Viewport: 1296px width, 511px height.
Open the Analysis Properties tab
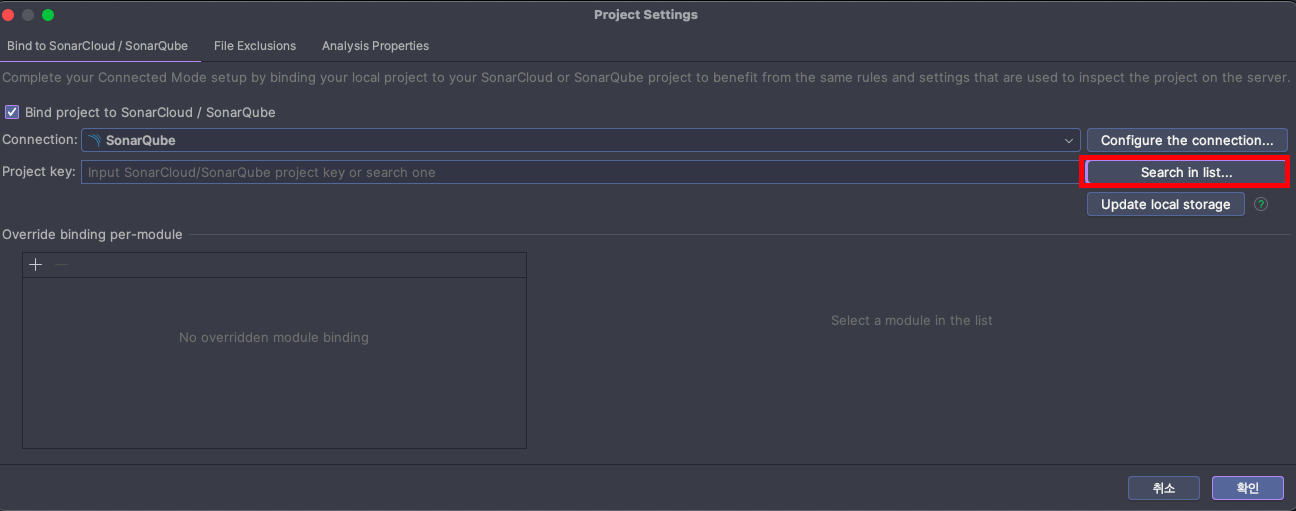pyautogui.click(x=375, y=46)
